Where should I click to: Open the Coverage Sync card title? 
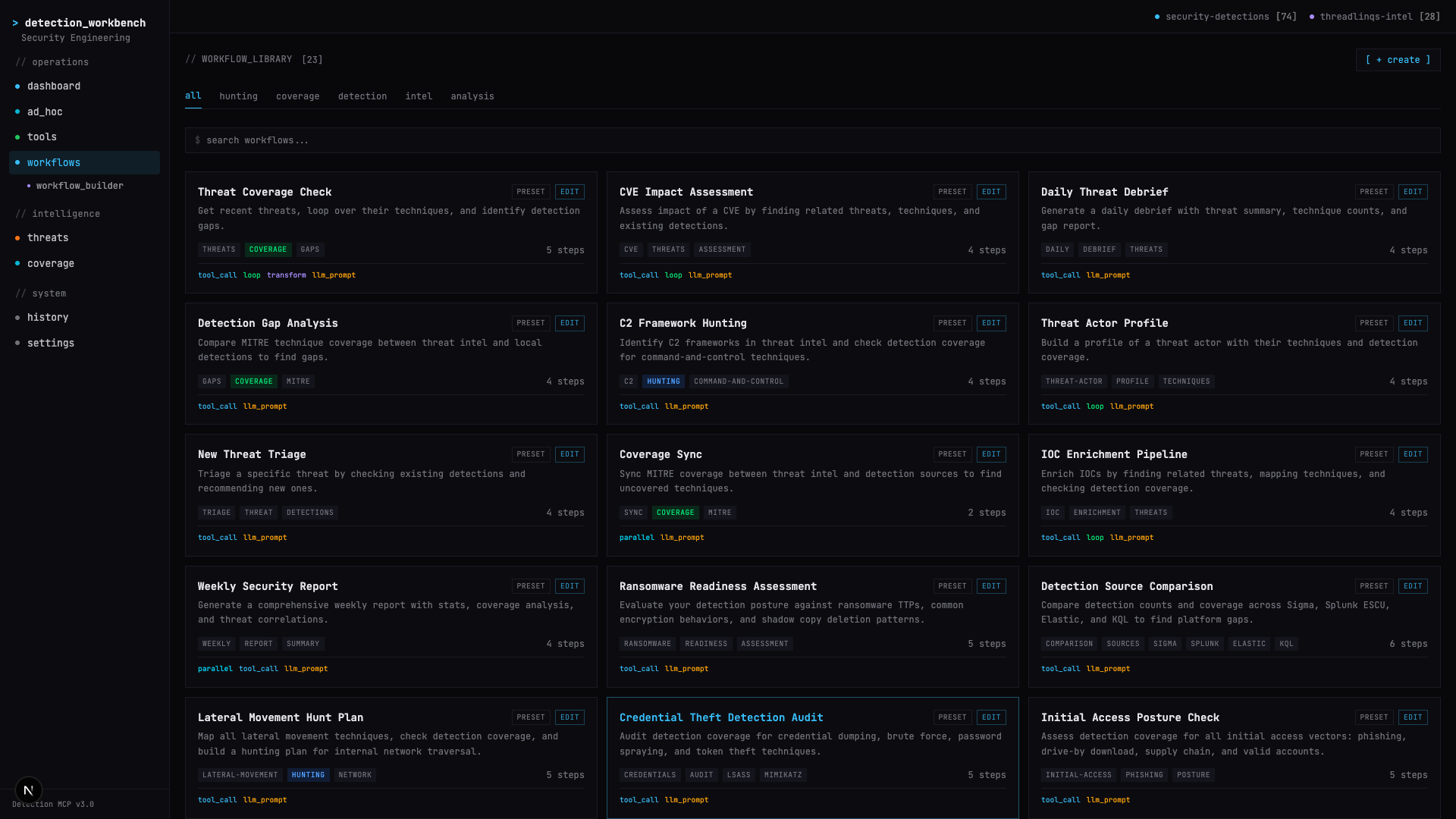(x=661, y=454)
